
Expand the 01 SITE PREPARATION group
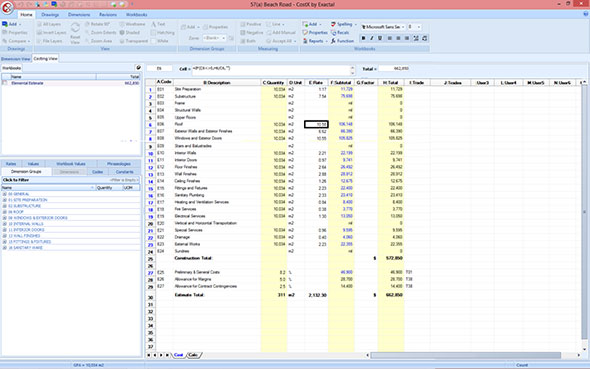[x=5, y=200]
